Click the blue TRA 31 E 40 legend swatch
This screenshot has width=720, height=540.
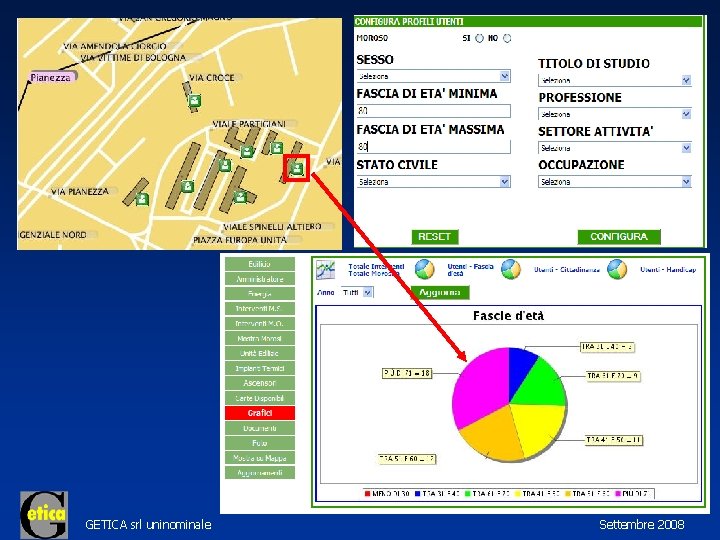click(417, 494)
